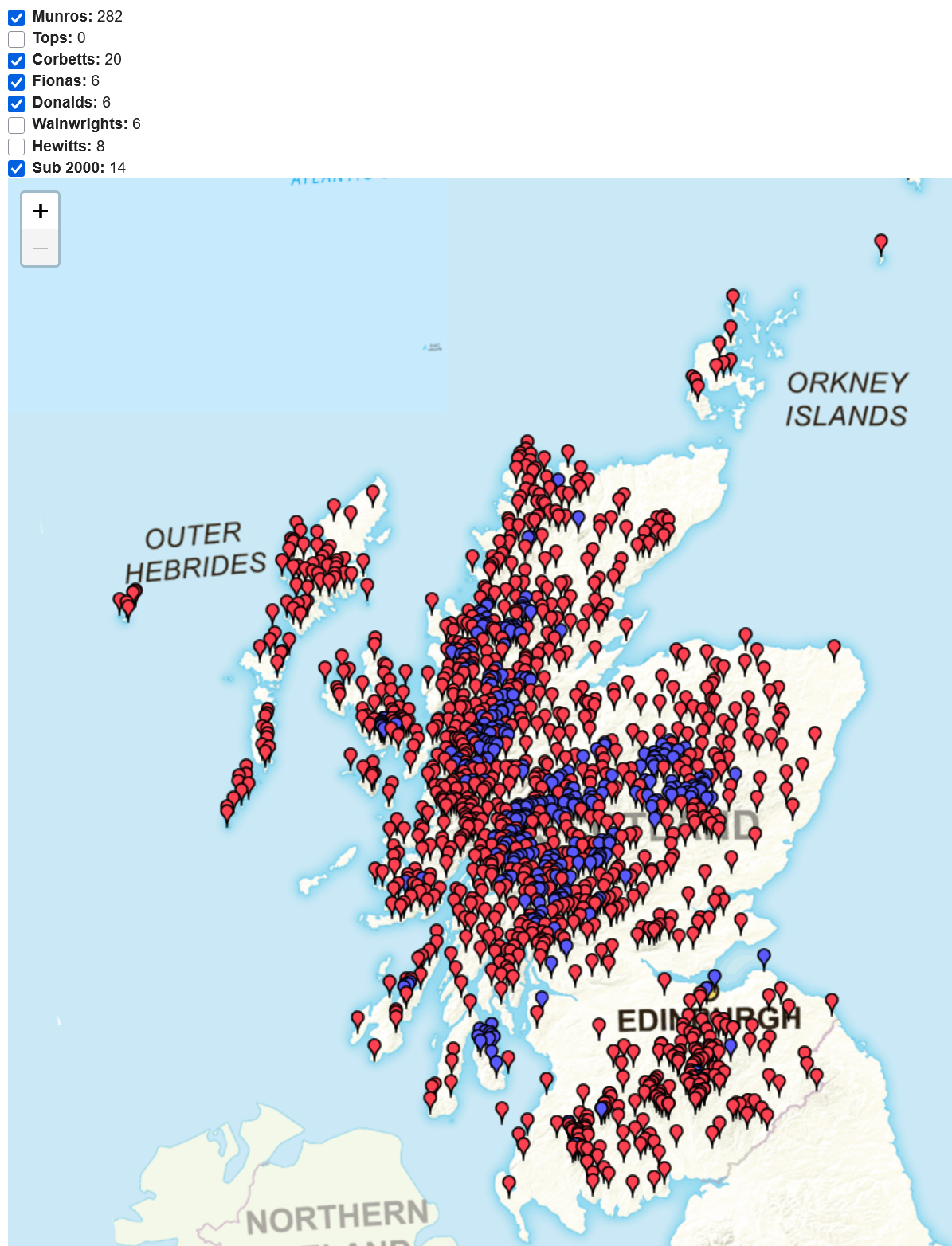
Task: Uncheck the Munros checkbox
Action: (x=17, y=18)
